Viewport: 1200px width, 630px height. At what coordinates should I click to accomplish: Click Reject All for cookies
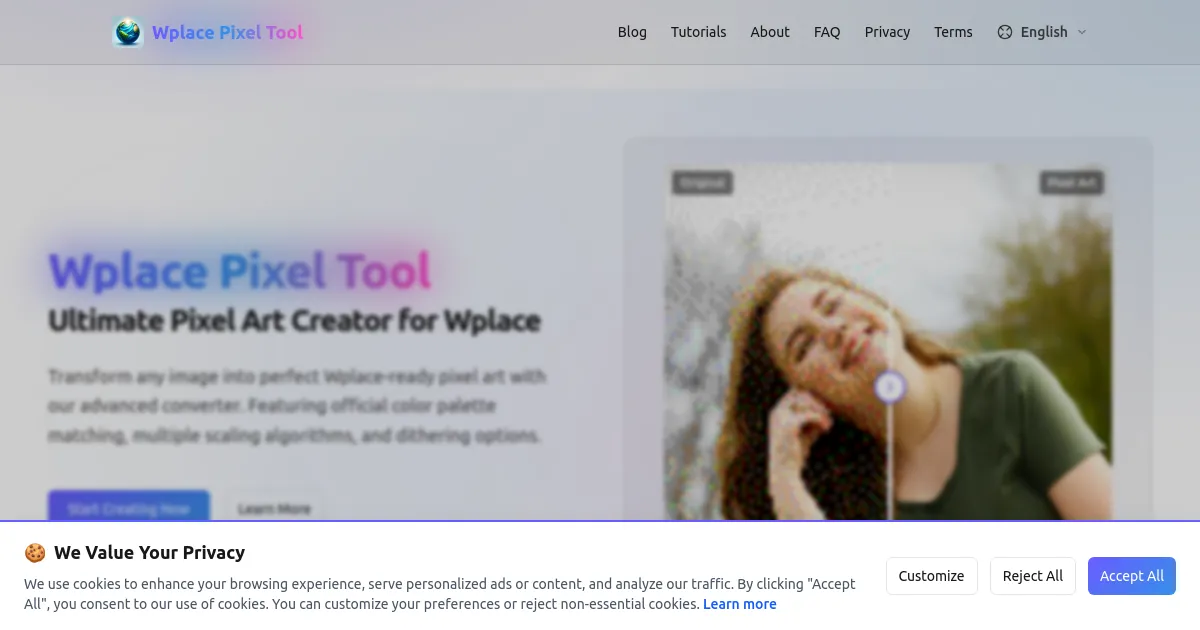(x=1032, y=576)
